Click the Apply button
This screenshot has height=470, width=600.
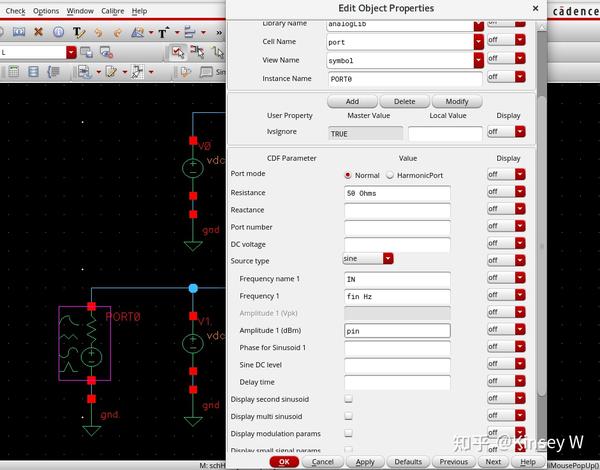[x=365, y=462]
